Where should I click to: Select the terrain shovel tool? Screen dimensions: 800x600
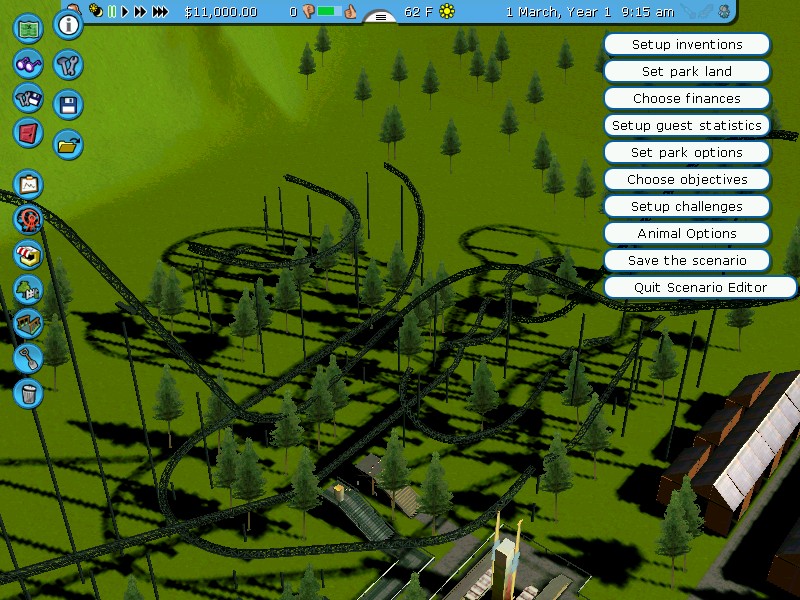click(29, 357)
